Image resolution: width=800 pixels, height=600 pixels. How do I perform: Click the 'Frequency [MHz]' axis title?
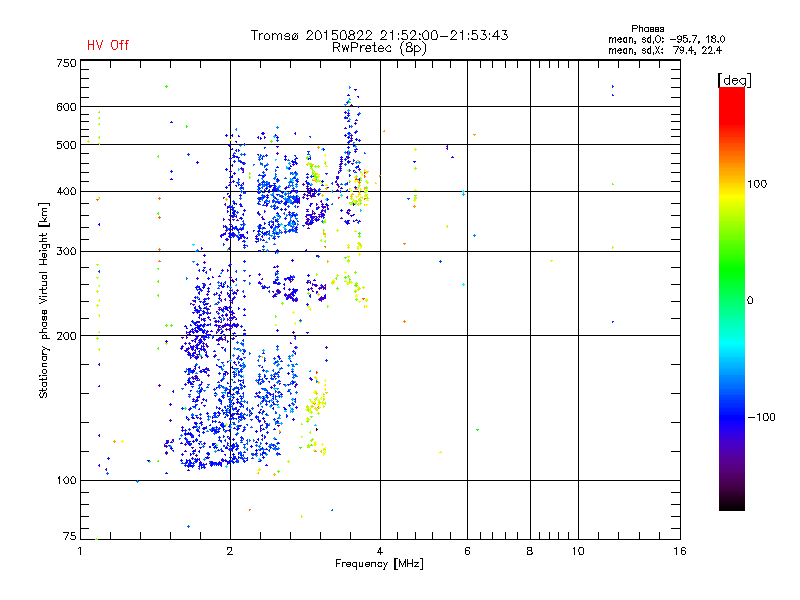pos(379,564)
